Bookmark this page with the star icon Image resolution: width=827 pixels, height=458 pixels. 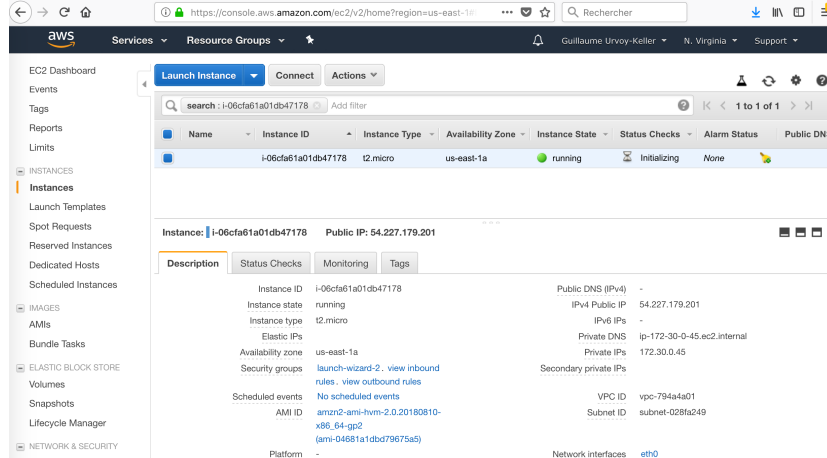[545, 12]
